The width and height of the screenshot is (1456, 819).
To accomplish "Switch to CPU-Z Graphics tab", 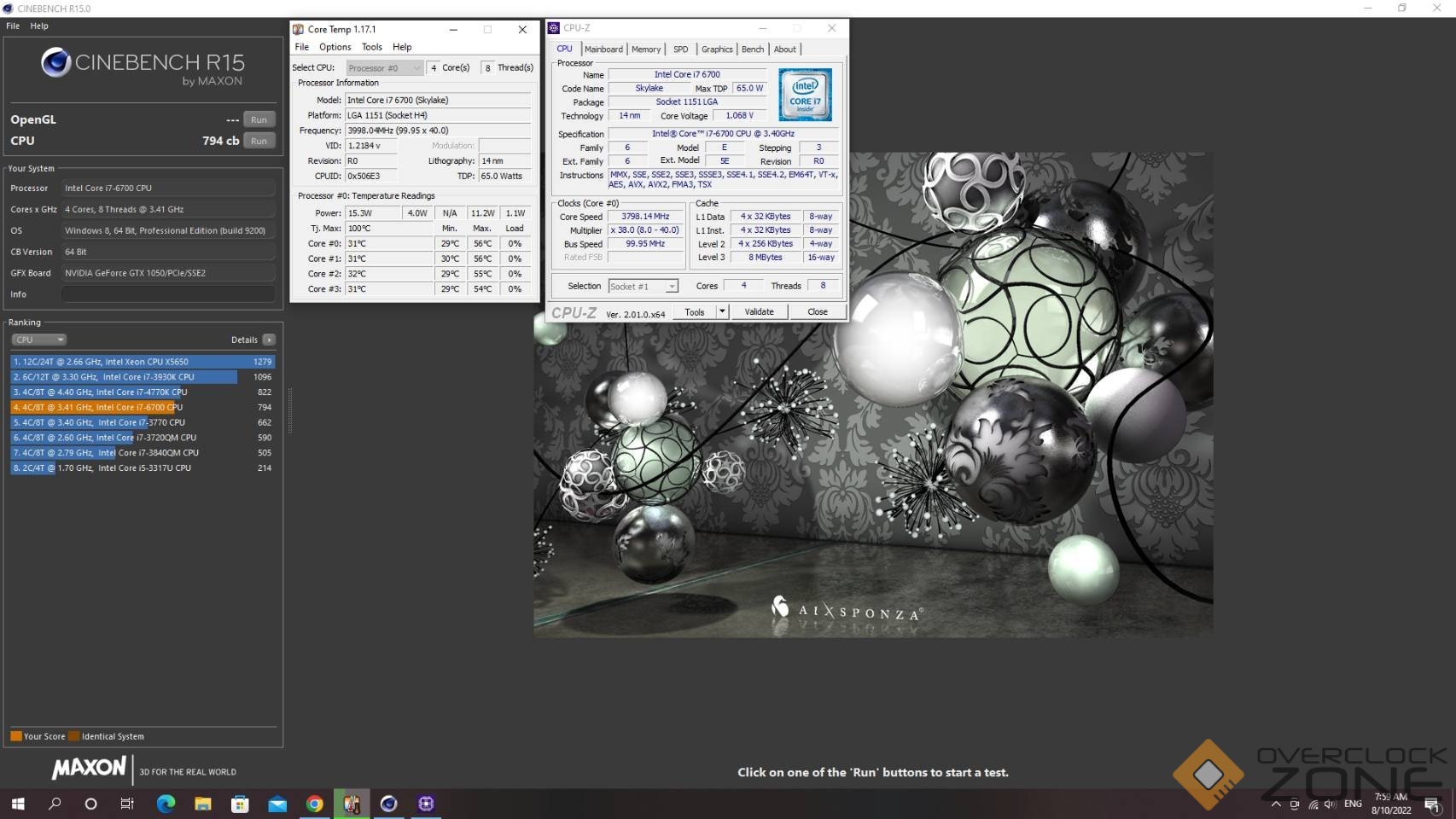I will pyautogui.click(x=717, y=49).
